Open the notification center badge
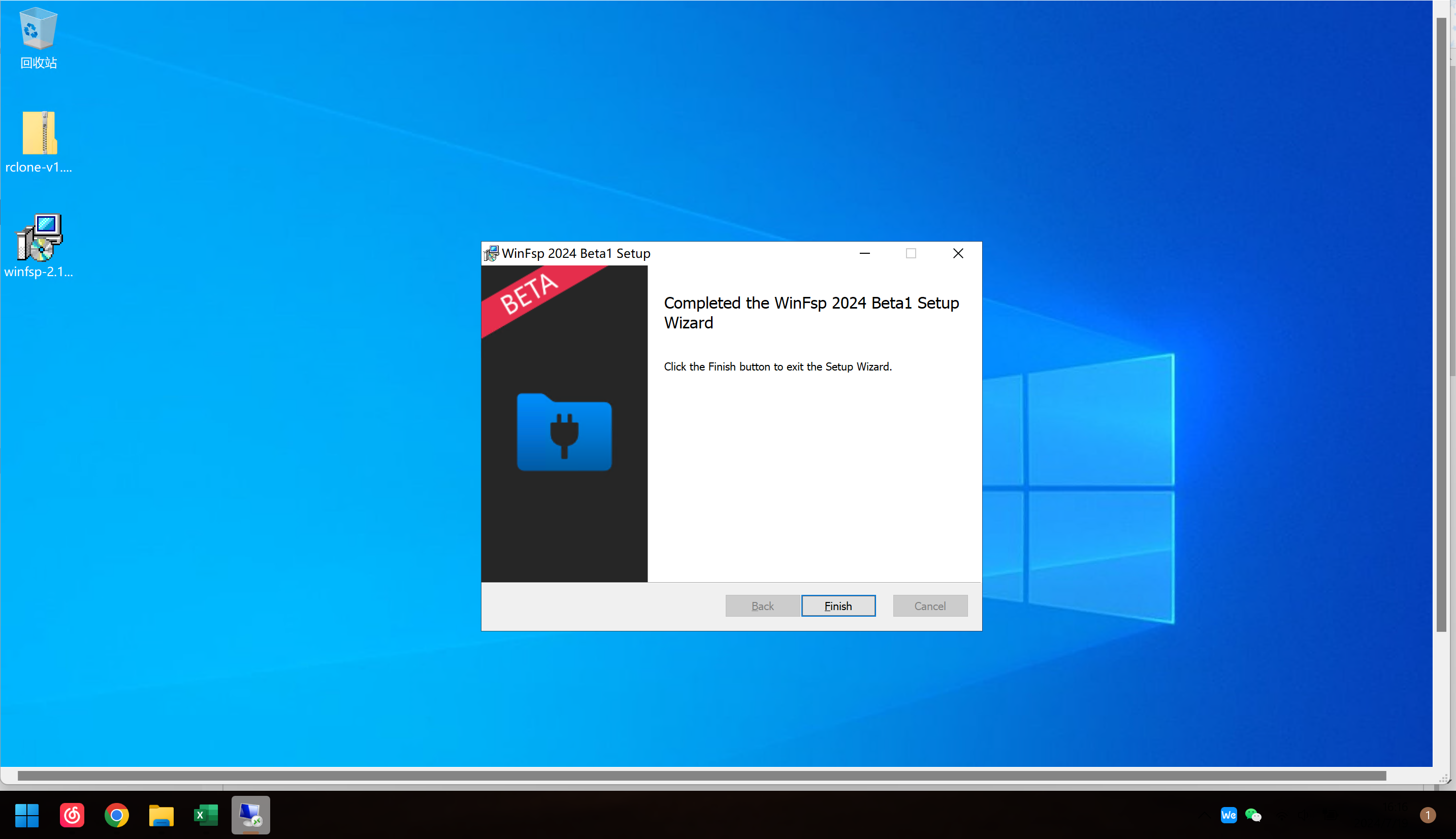Image resolution: width=1456 pixels, height=839 pixels. tap(1427, 815)
